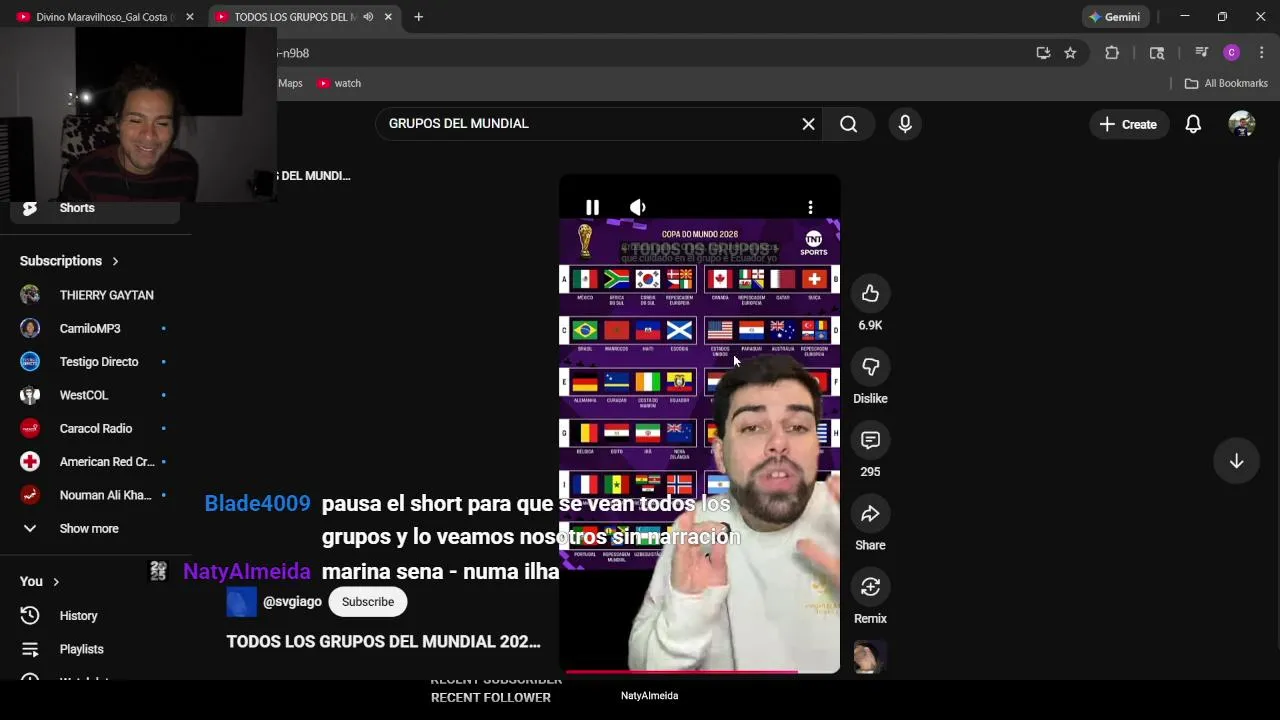Open Shorts in the sidebar
The image size is (1280, 720).
[95, 208]
